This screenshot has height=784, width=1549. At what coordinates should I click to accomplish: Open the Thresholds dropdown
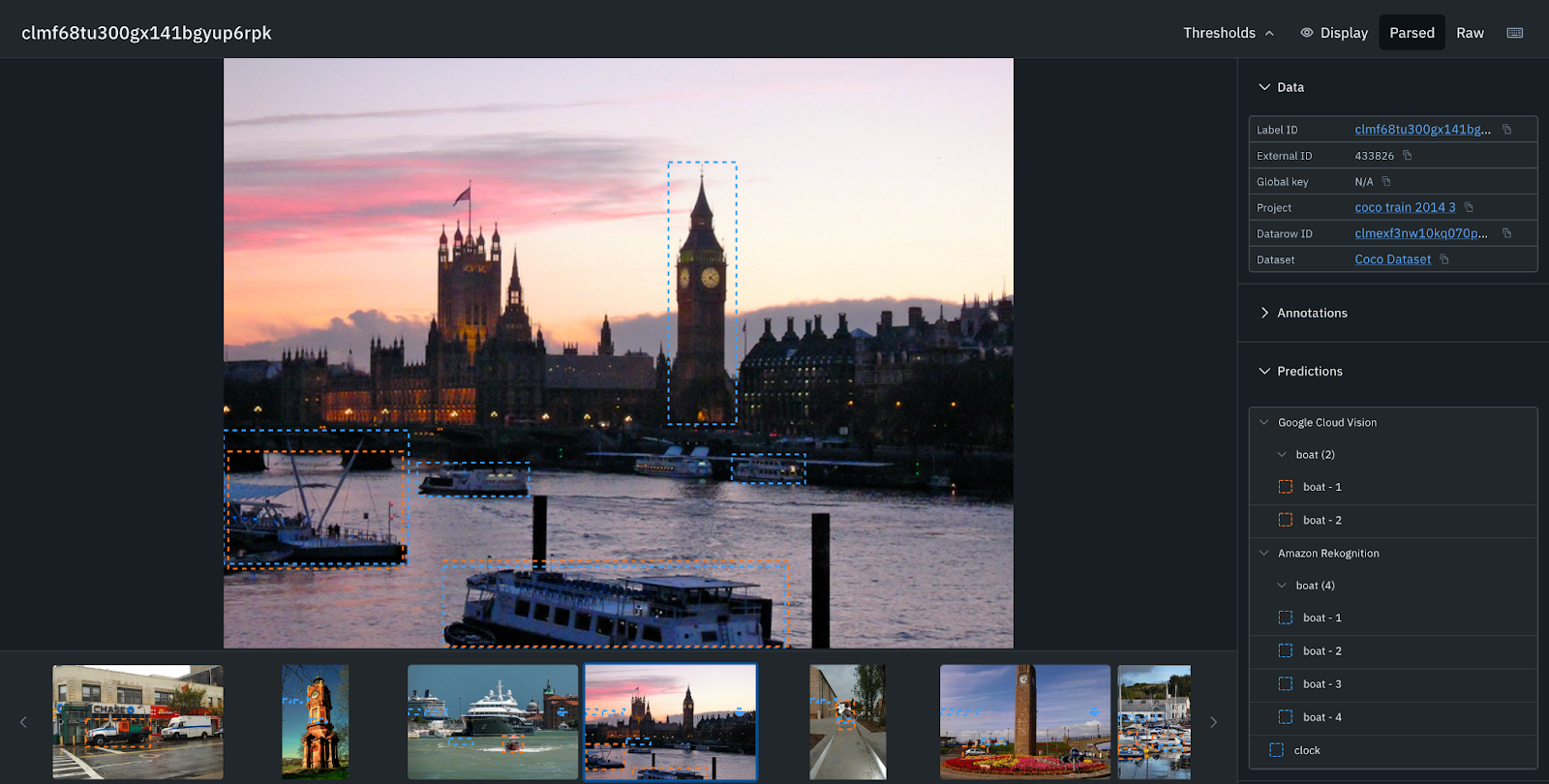click(x=1229, y=33)
